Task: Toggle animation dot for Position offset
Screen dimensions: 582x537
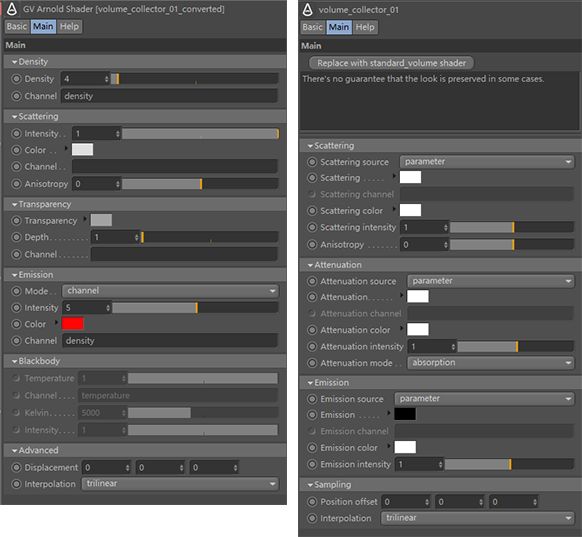Action: (312, 502)
